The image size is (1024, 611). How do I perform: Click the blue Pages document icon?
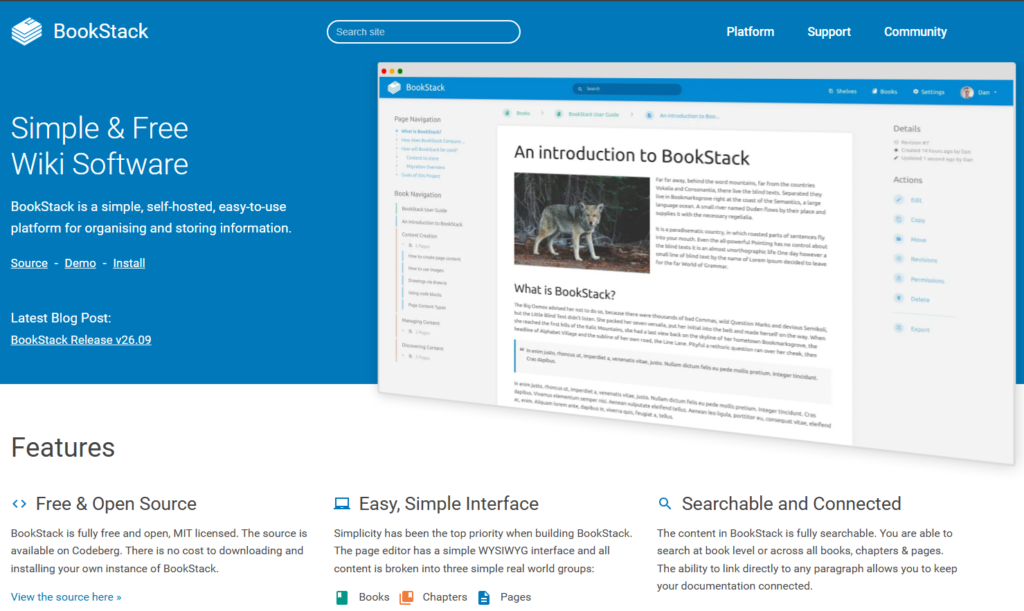(484, 597)
